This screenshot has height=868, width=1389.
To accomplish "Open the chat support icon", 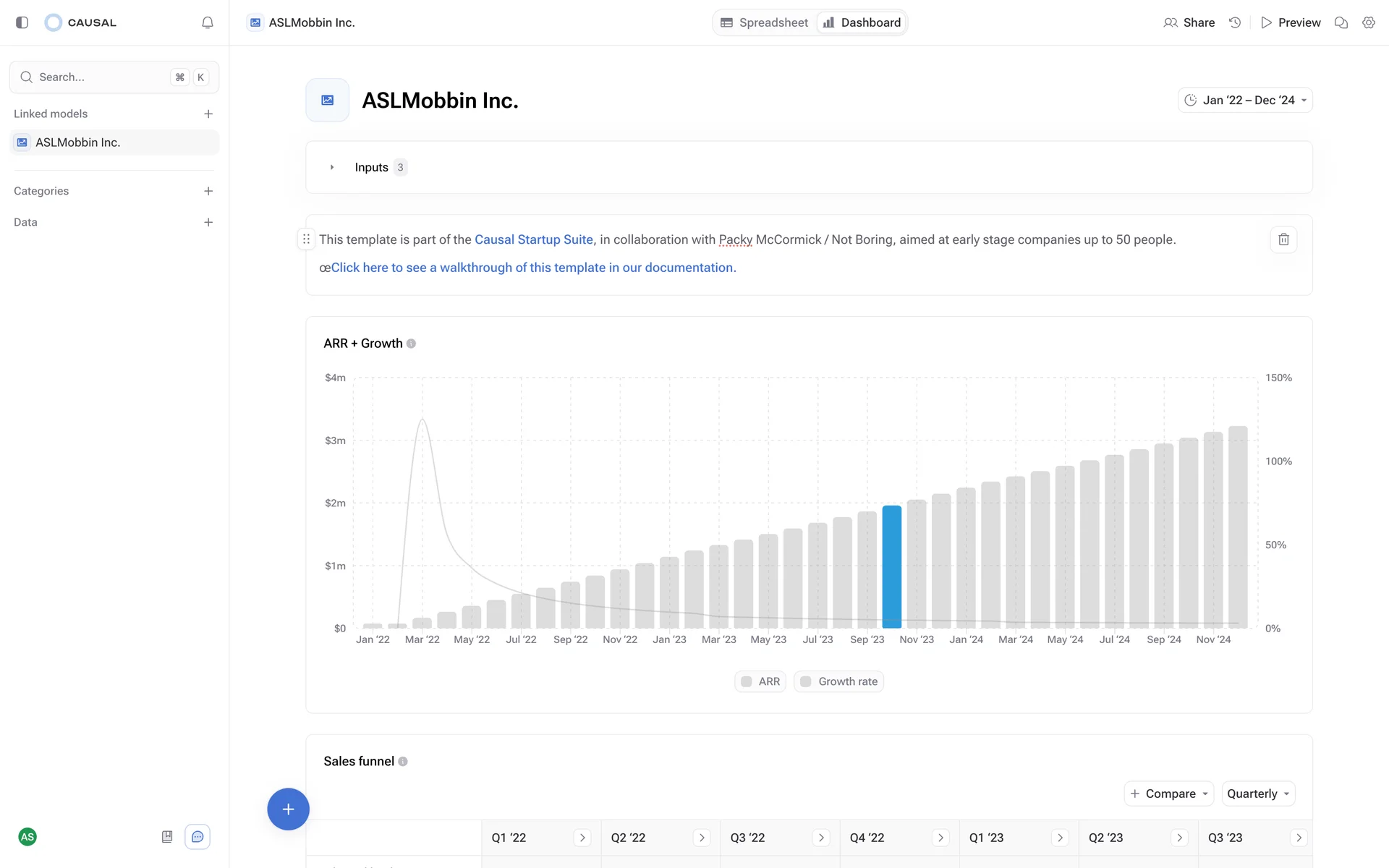I will point(197,837).
